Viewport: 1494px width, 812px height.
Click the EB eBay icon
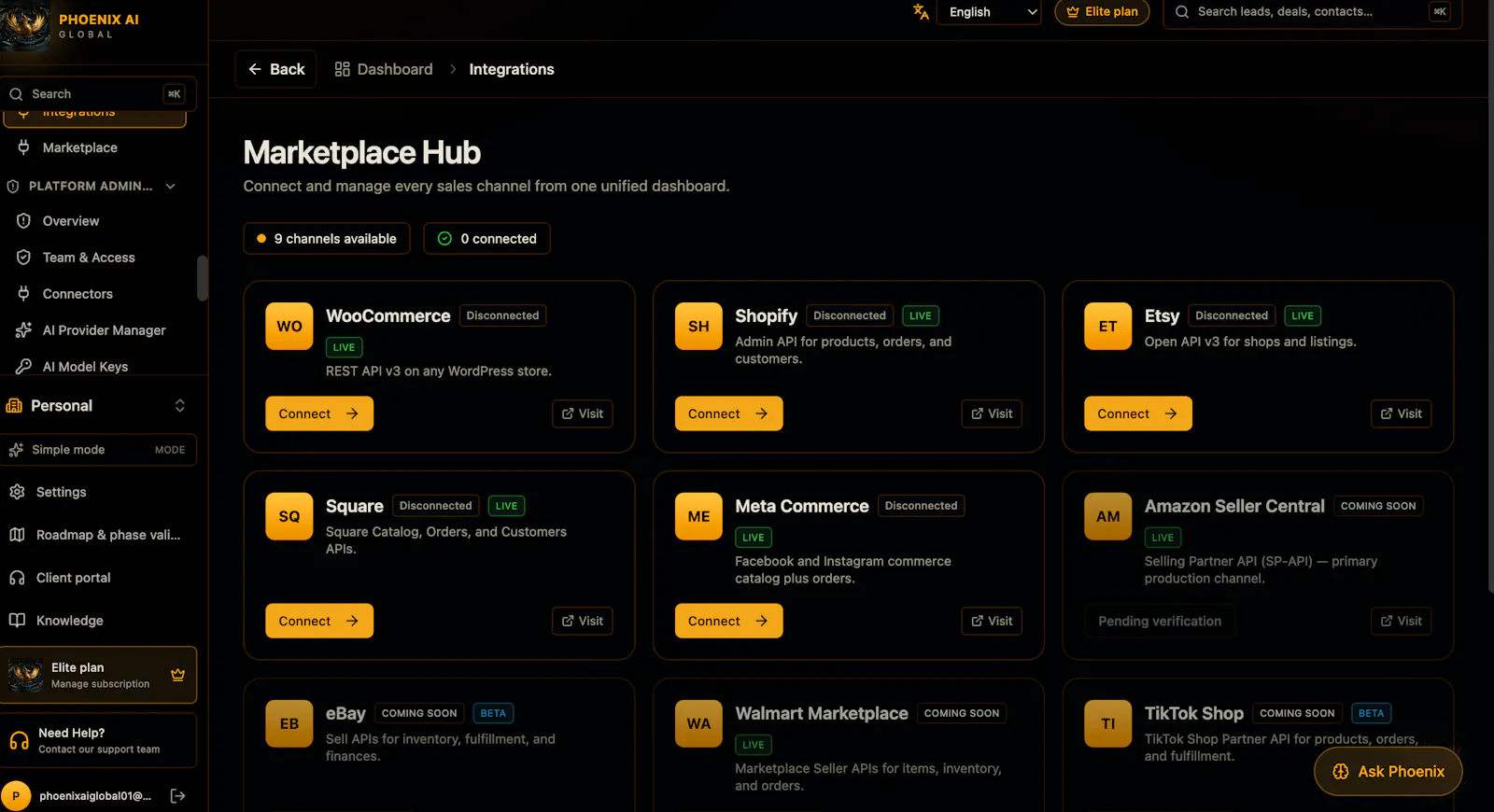point(289,723)
